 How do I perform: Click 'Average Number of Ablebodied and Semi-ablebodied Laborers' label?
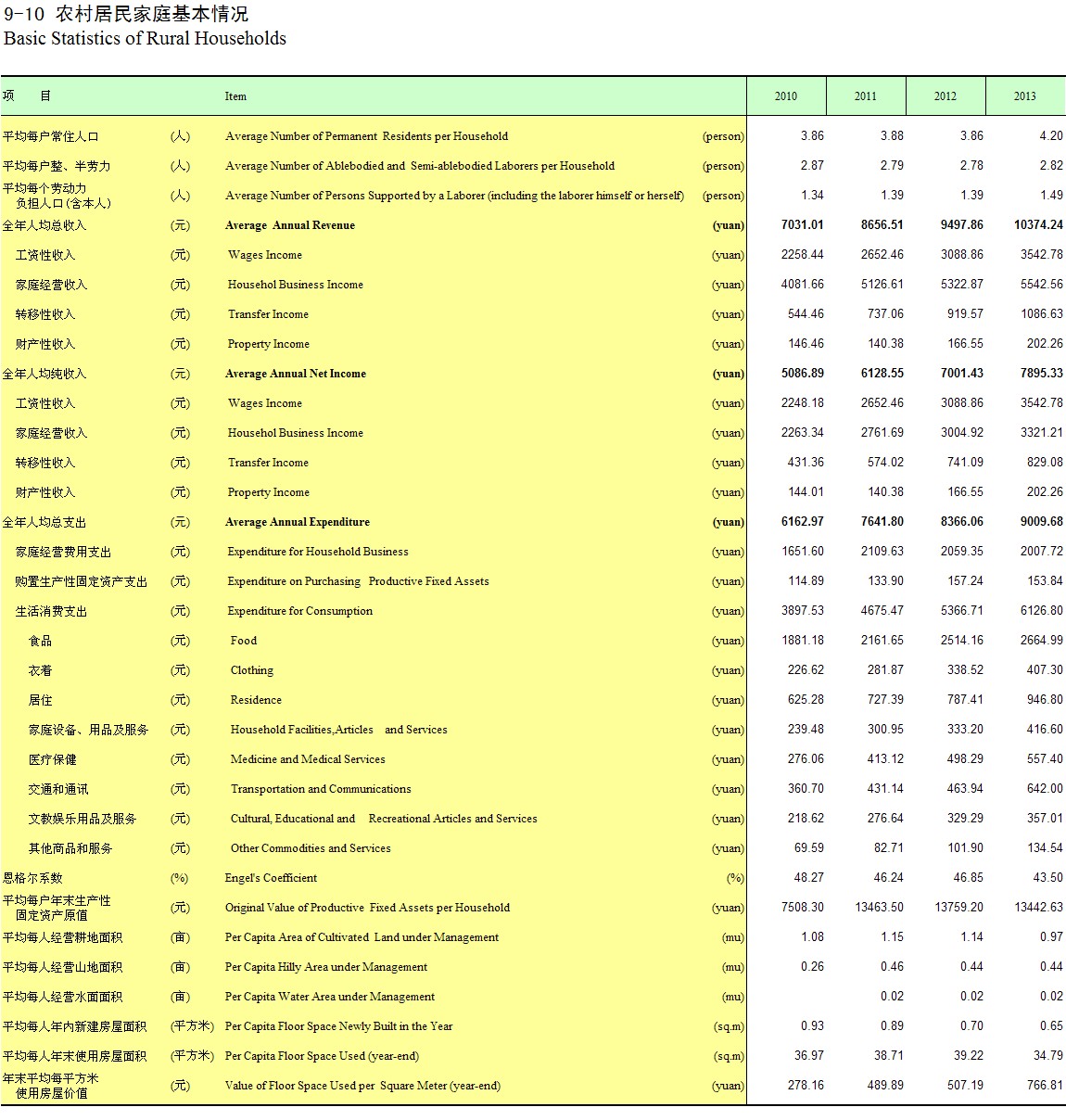420,166
